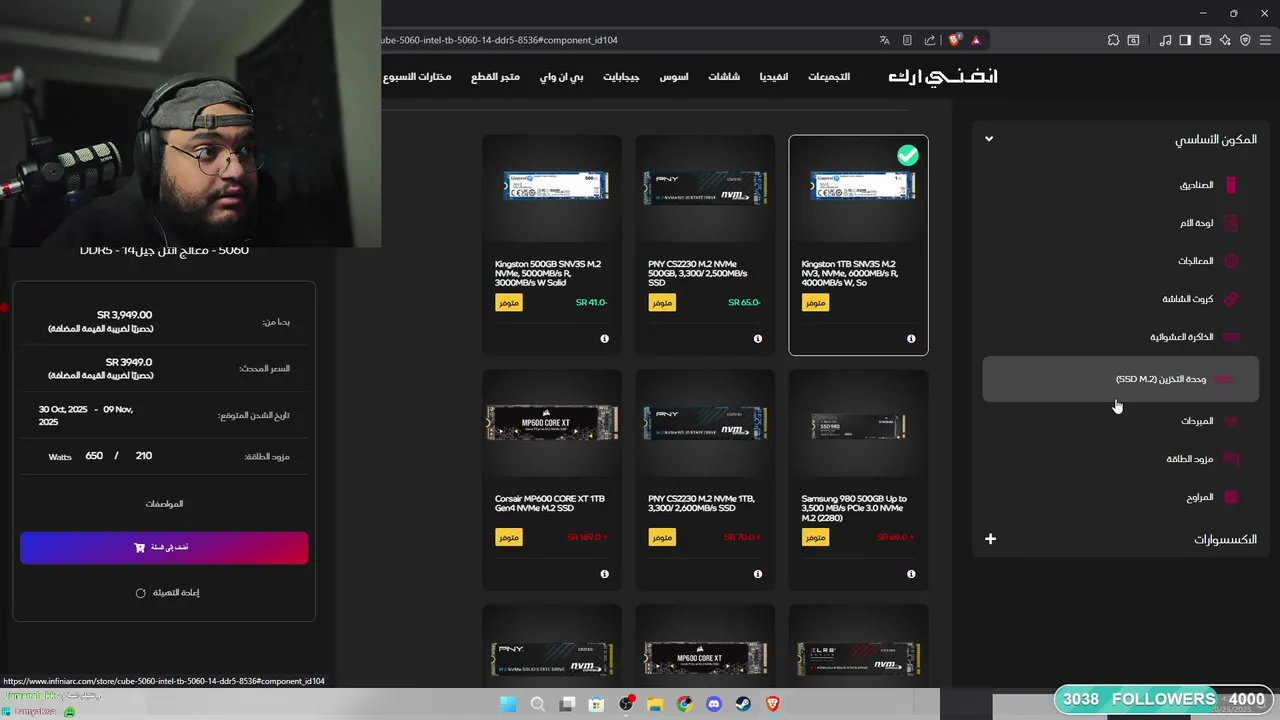This screenshot has height=720, width=1280.
Task: Open التجميعات nav menu item
Action: click(x=829, y=77)
